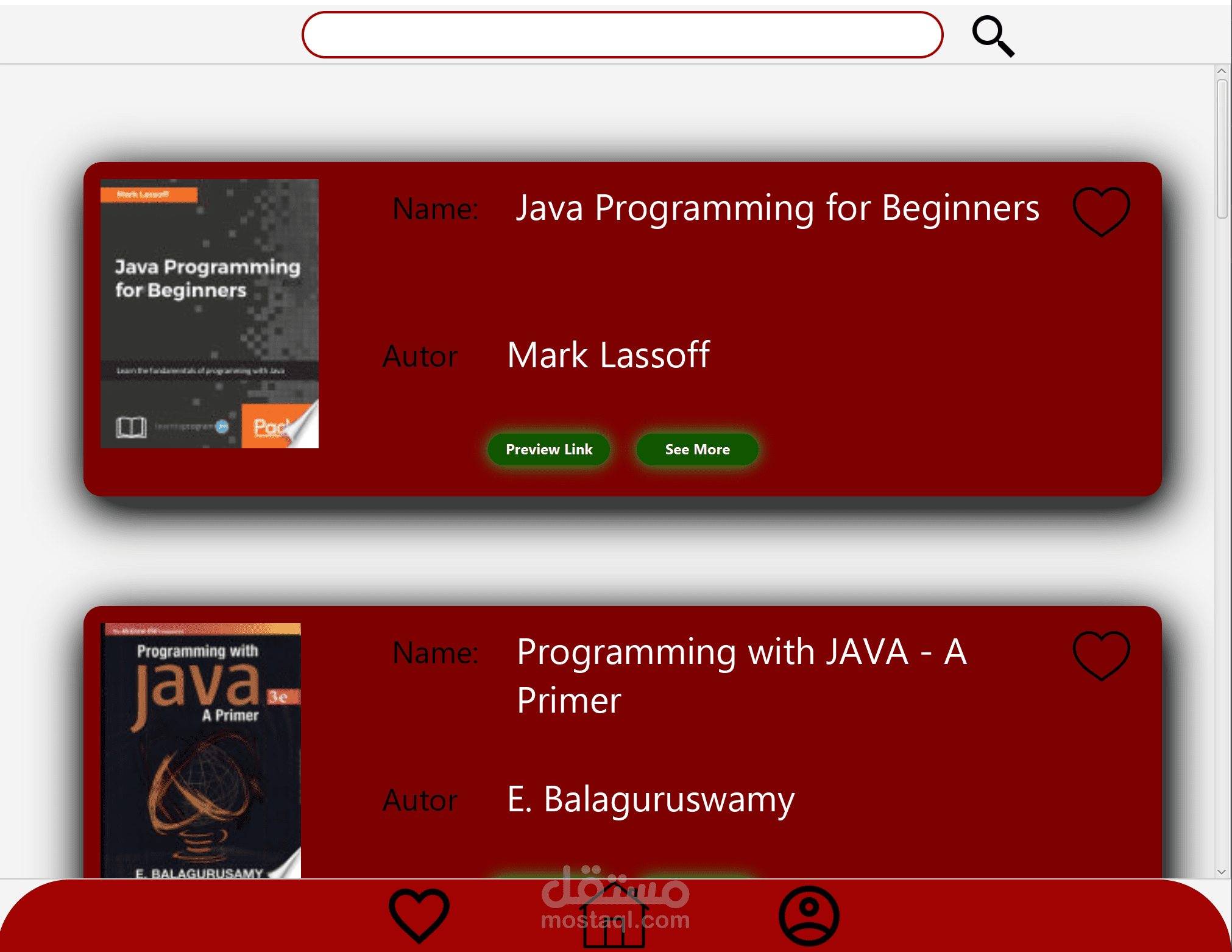Open Programming with Java A Primer cover
1232x952 pixels.
202,750
